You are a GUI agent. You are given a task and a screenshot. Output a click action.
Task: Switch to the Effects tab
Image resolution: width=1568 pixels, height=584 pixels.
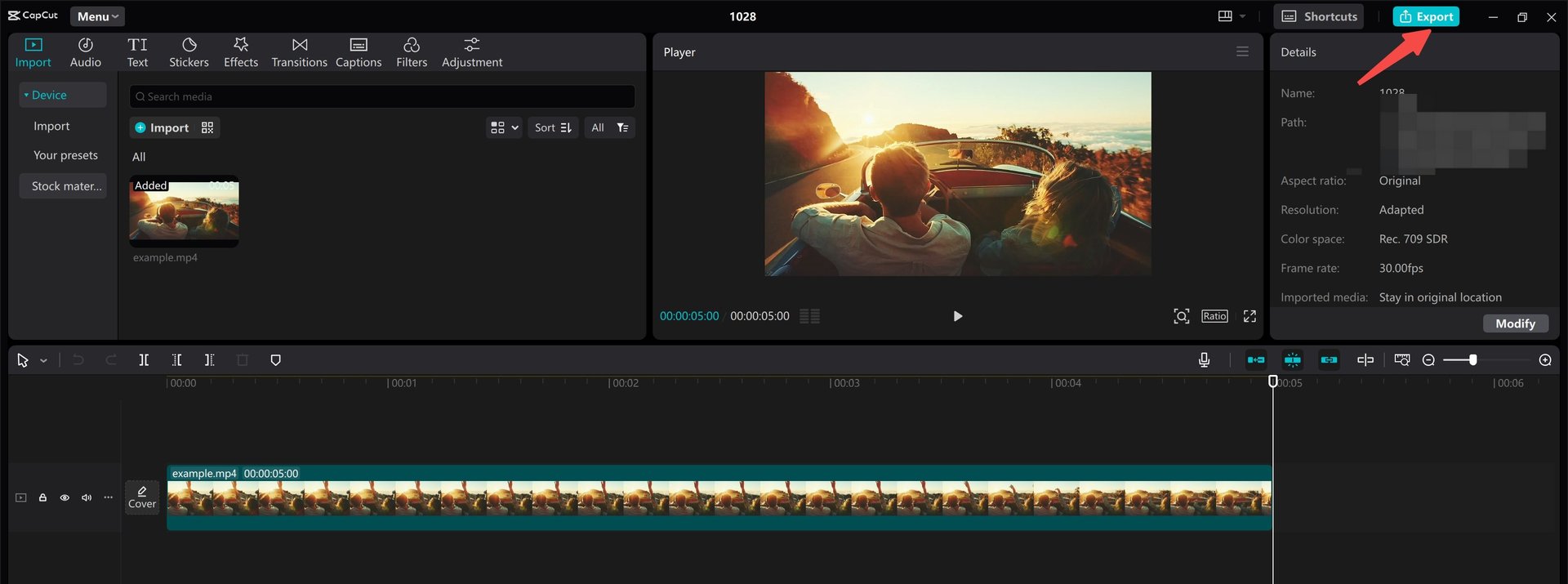point(241,52)
